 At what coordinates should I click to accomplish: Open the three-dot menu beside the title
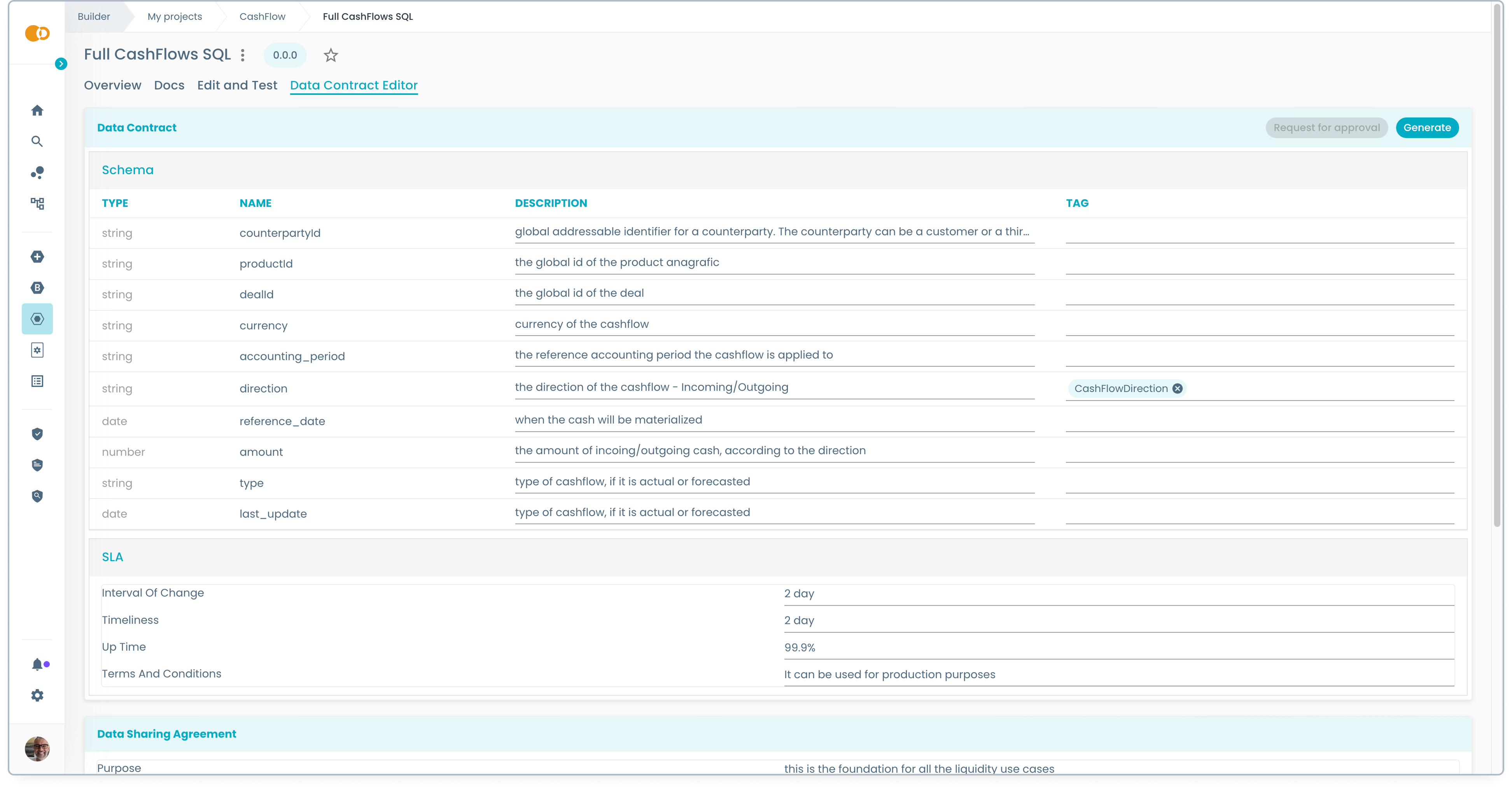click(x=242, y=55)
